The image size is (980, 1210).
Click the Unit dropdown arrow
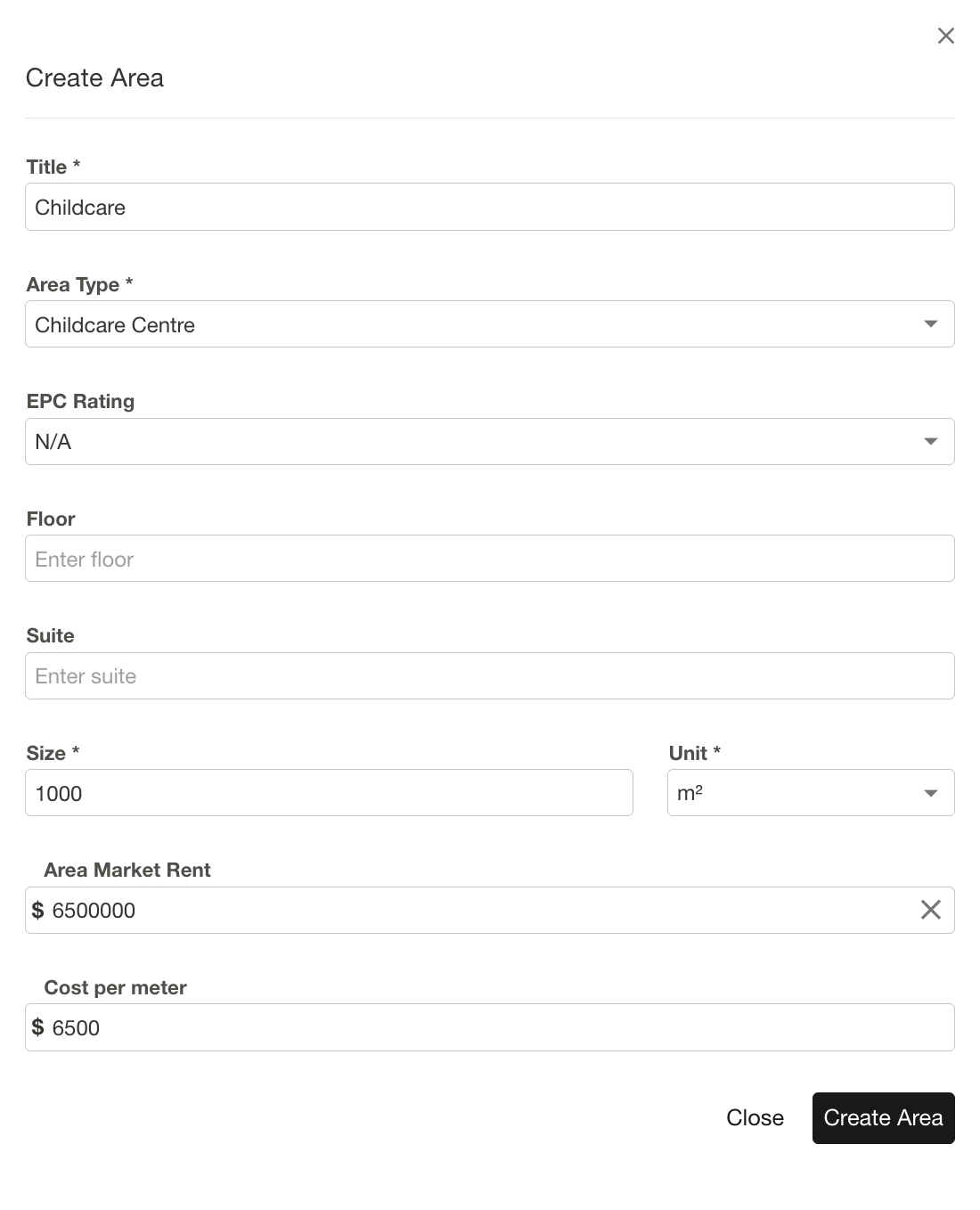point(930,791)
